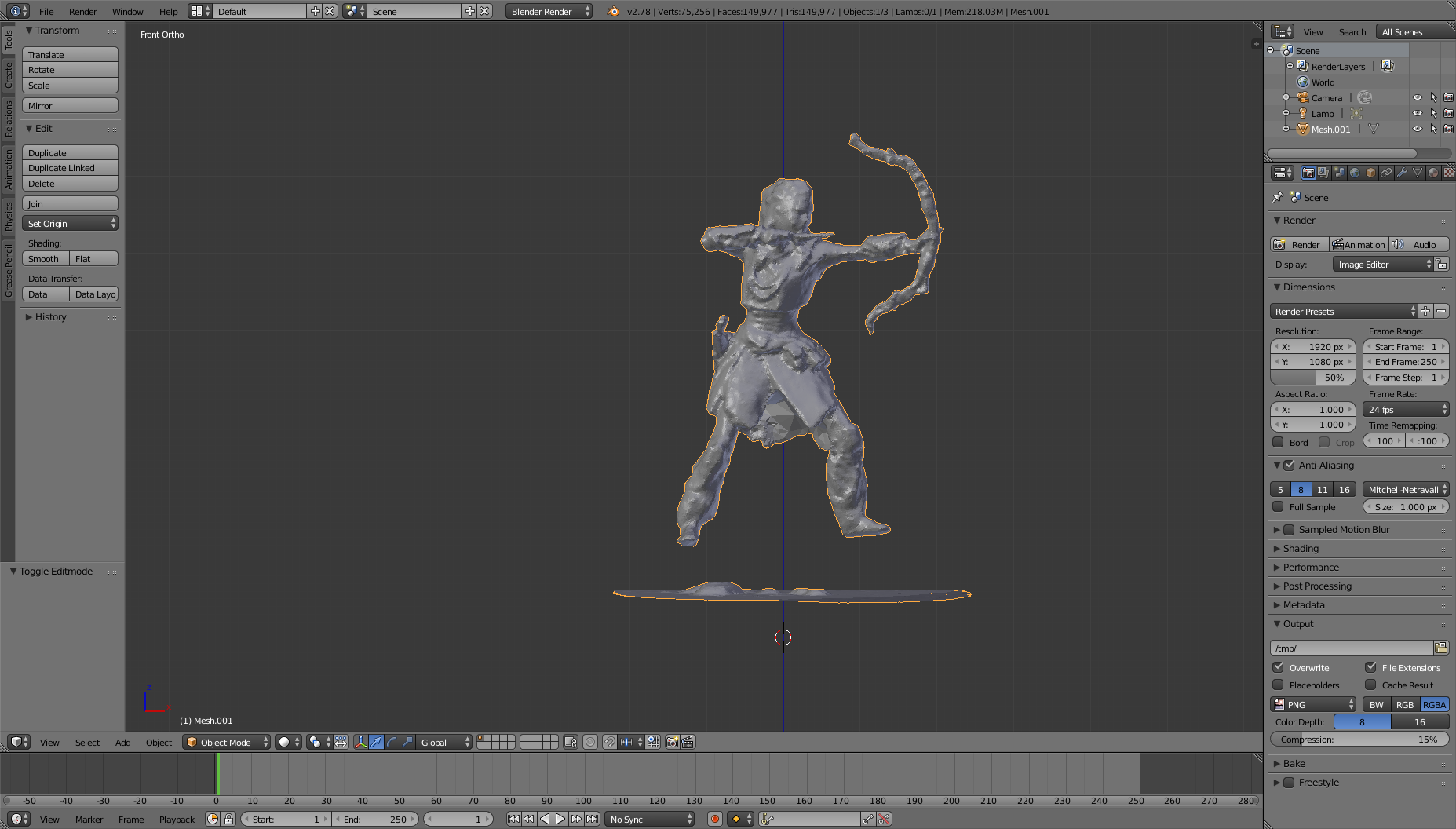Open the Mesh Data properties tab (triangle icon)
Viewport: 1456px width, 829px height.
[1418, 173]
